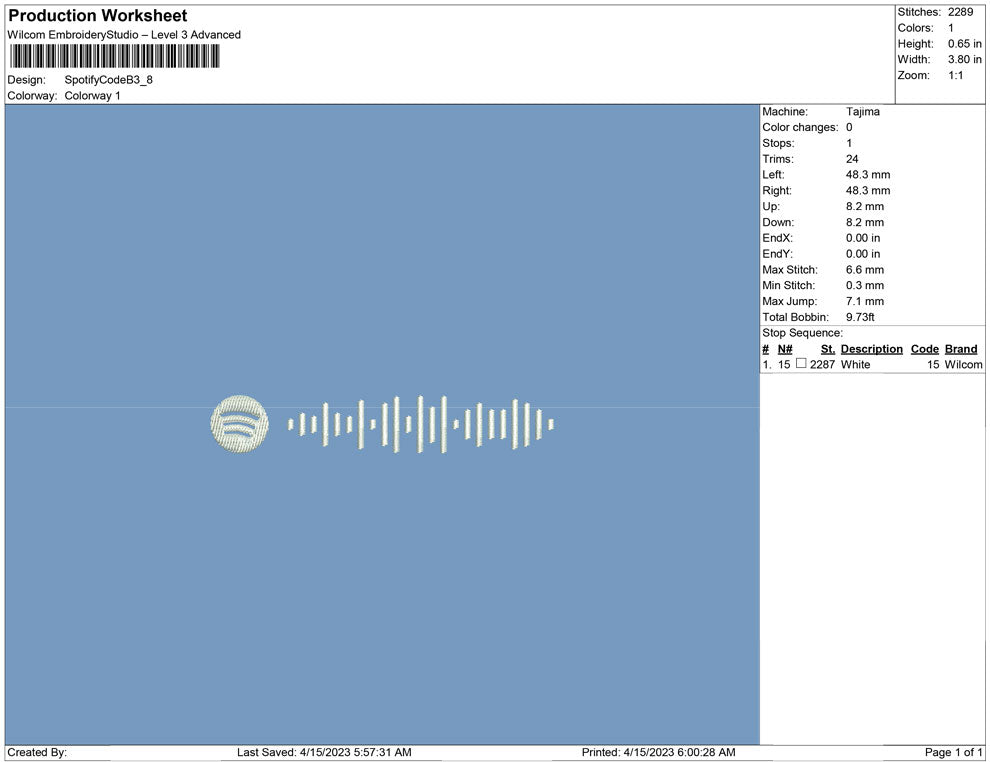Click the 'Last Saved: 4/15/2023 5:57:31 AM' text
The image size is (990, 762).
[324, 752]
